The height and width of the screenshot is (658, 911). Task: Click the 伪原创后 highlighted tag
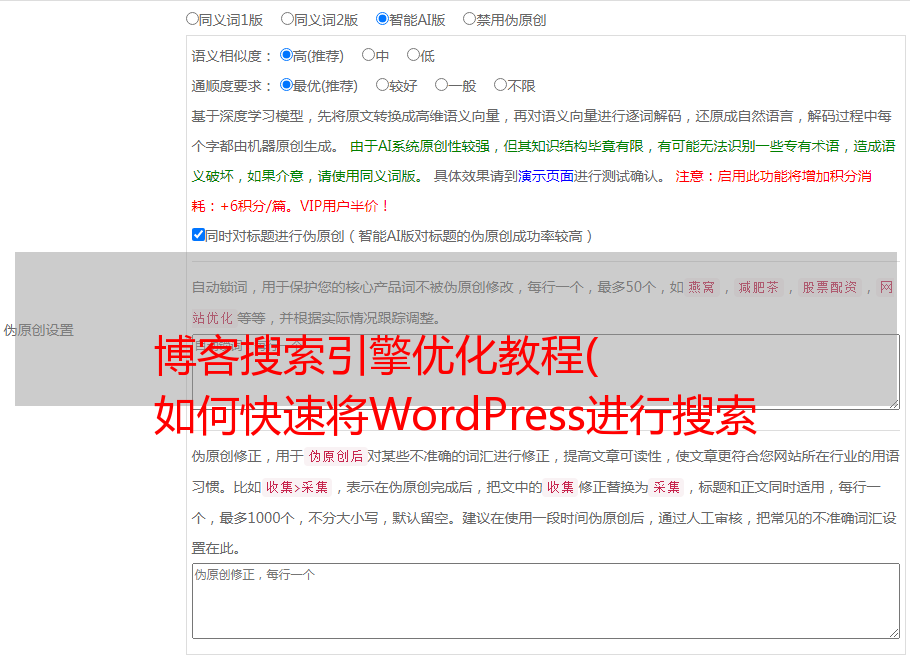click(336, 456)
